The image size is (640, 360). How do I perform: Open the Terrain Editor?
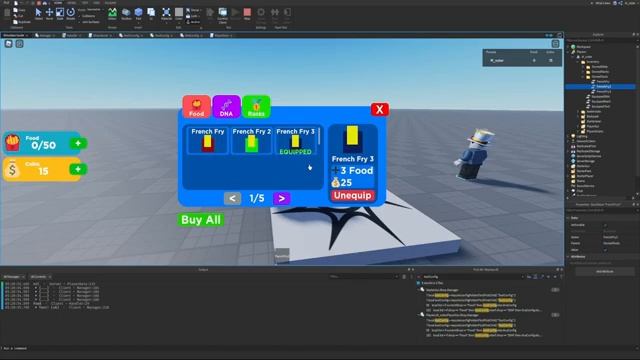coord(112,13)
